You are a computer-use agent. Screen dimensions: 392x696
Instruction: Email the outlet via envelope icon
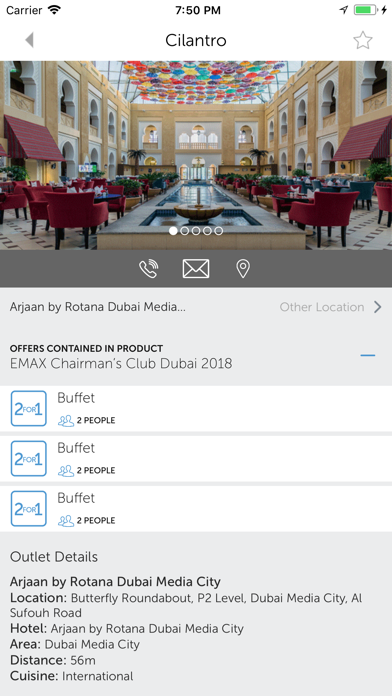[x=196, y=269]
